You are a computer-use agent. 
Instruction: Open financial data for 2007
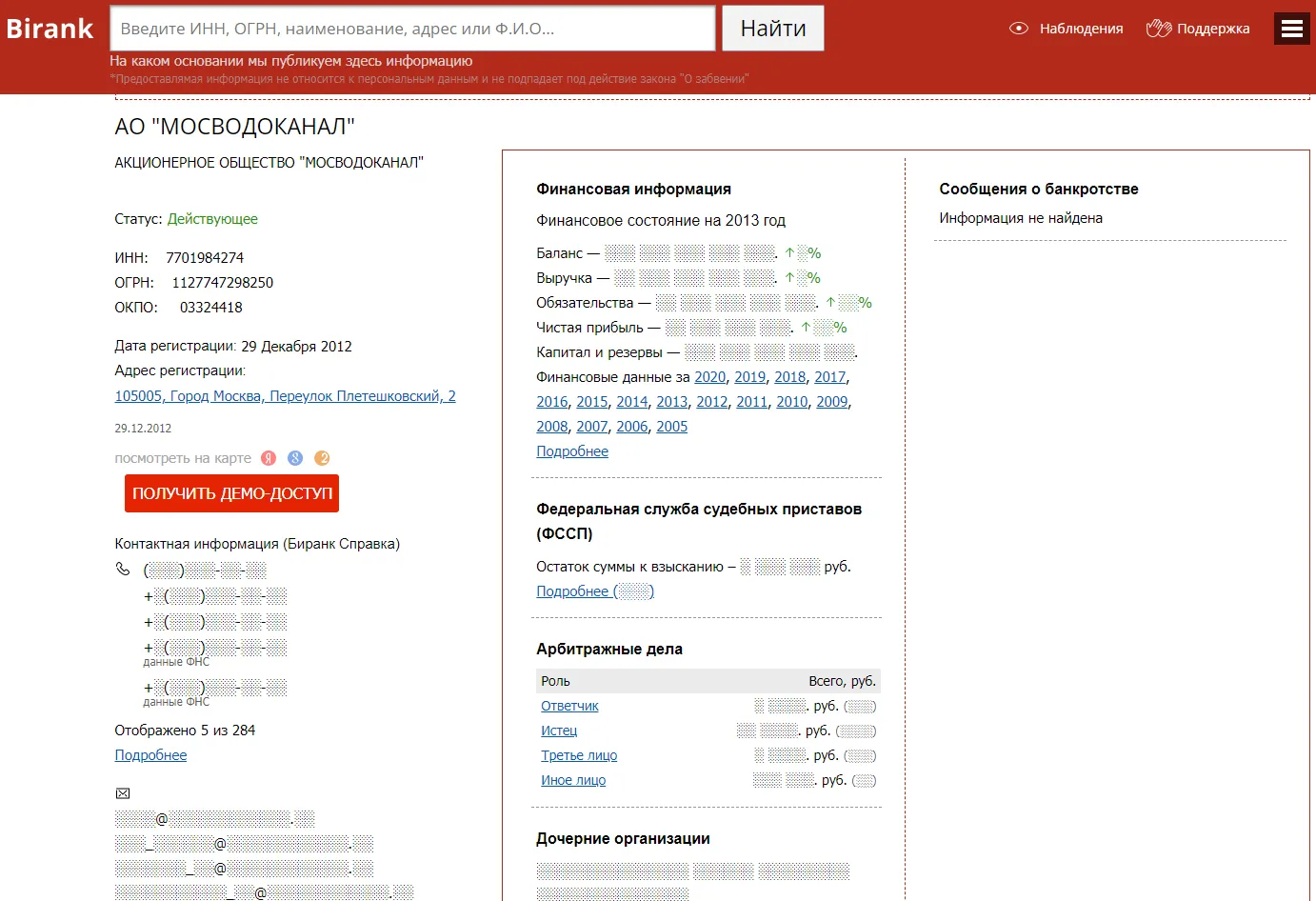(591, 427)
